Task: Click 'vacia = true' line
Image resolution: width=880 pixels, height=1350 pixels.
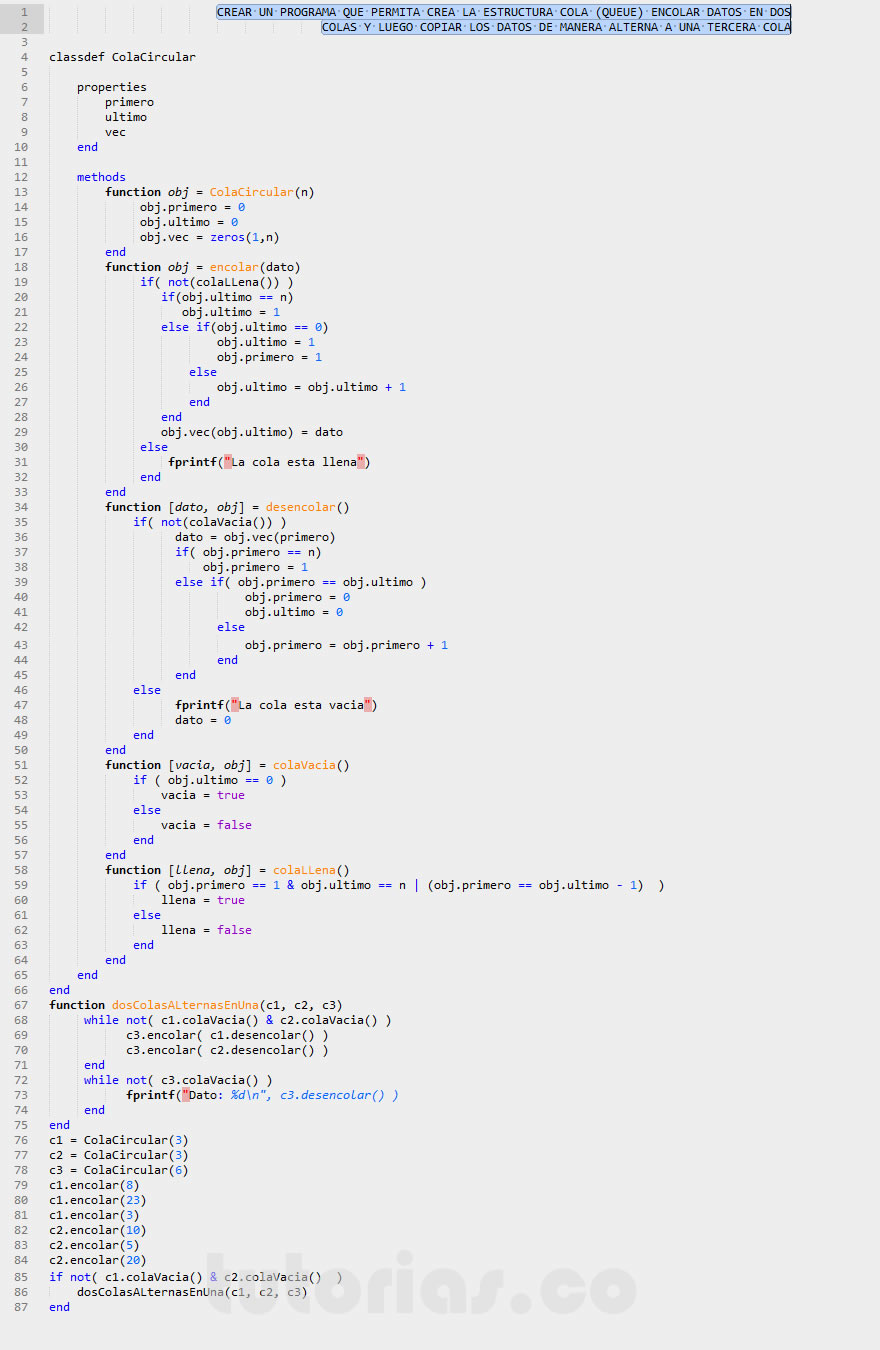Action: point(203,795)
